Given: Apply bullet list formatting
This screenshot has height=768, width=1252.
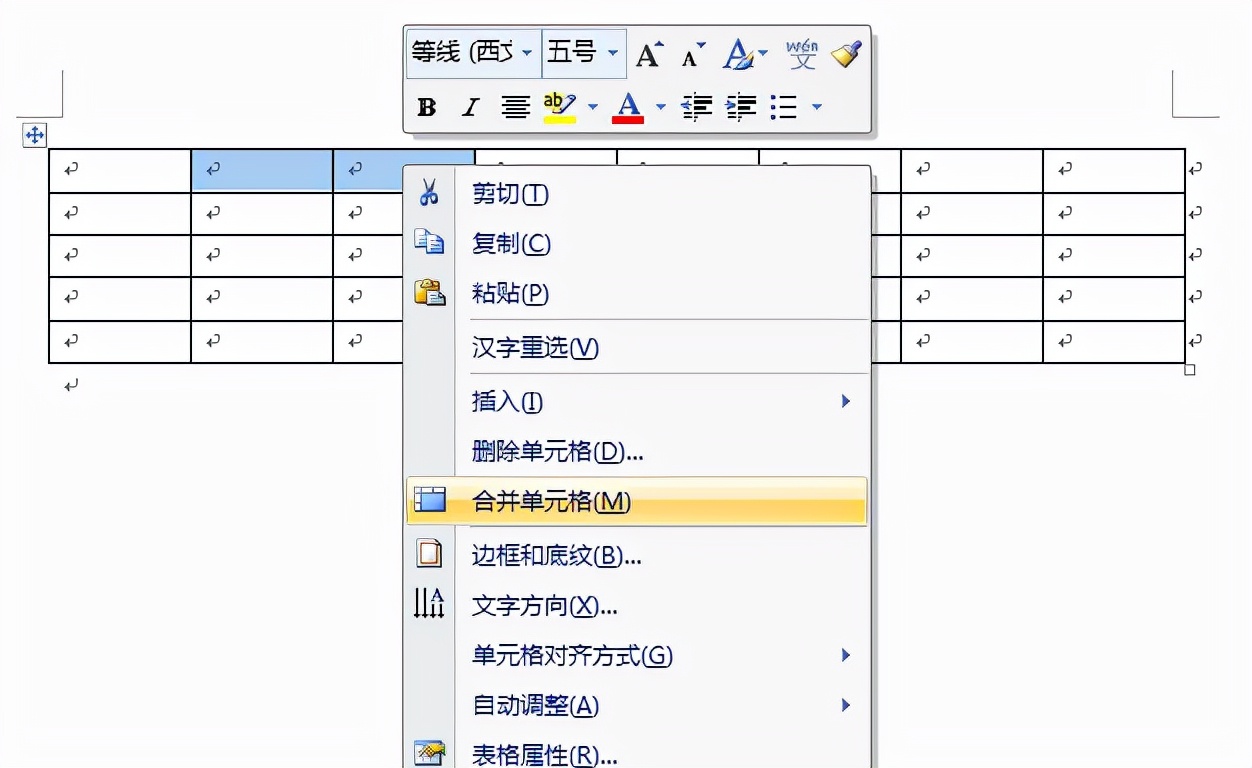Looking at the screenshot, I should 785,107.
